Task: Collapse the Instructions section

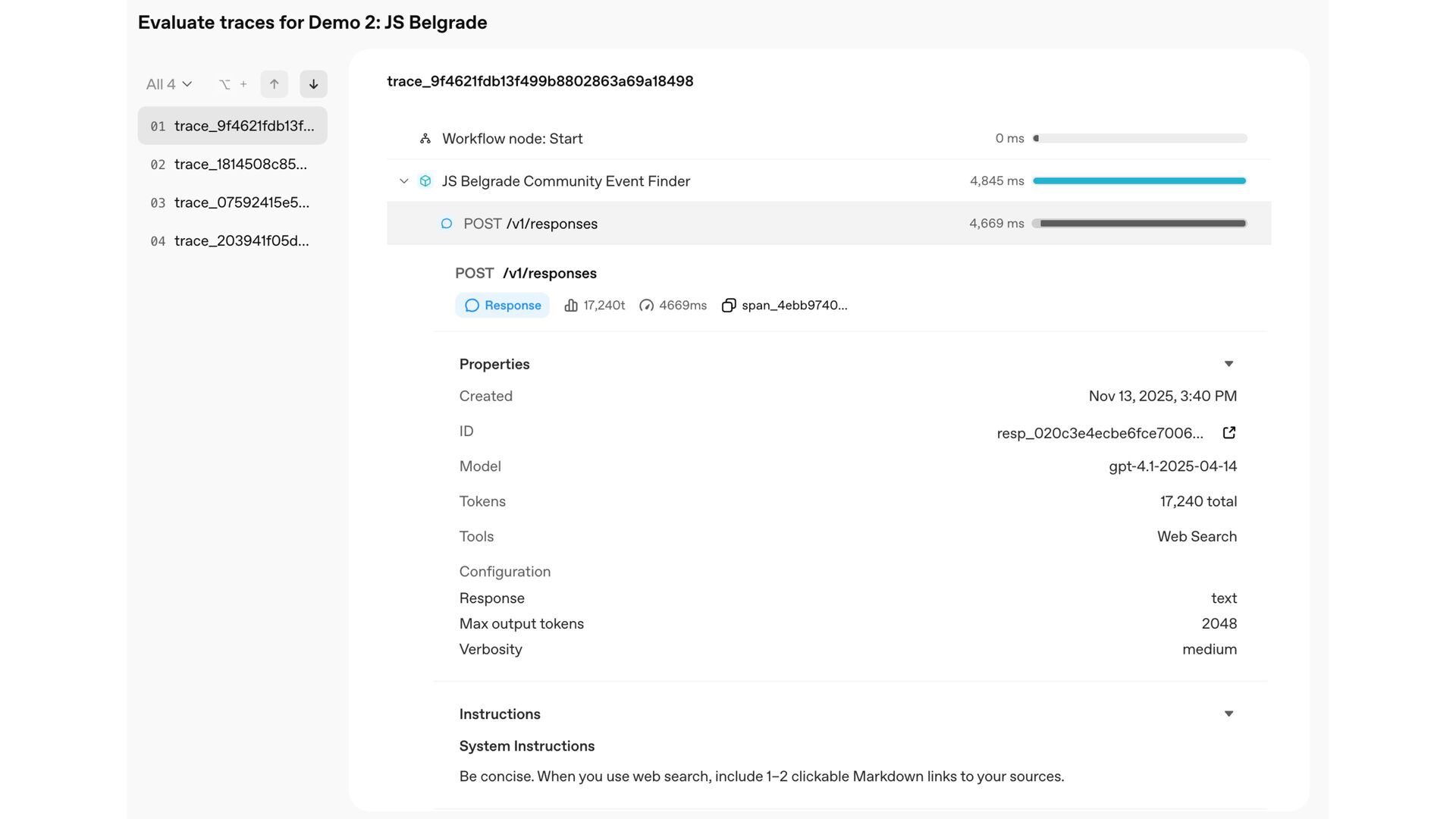Action: coord(1228,714)
